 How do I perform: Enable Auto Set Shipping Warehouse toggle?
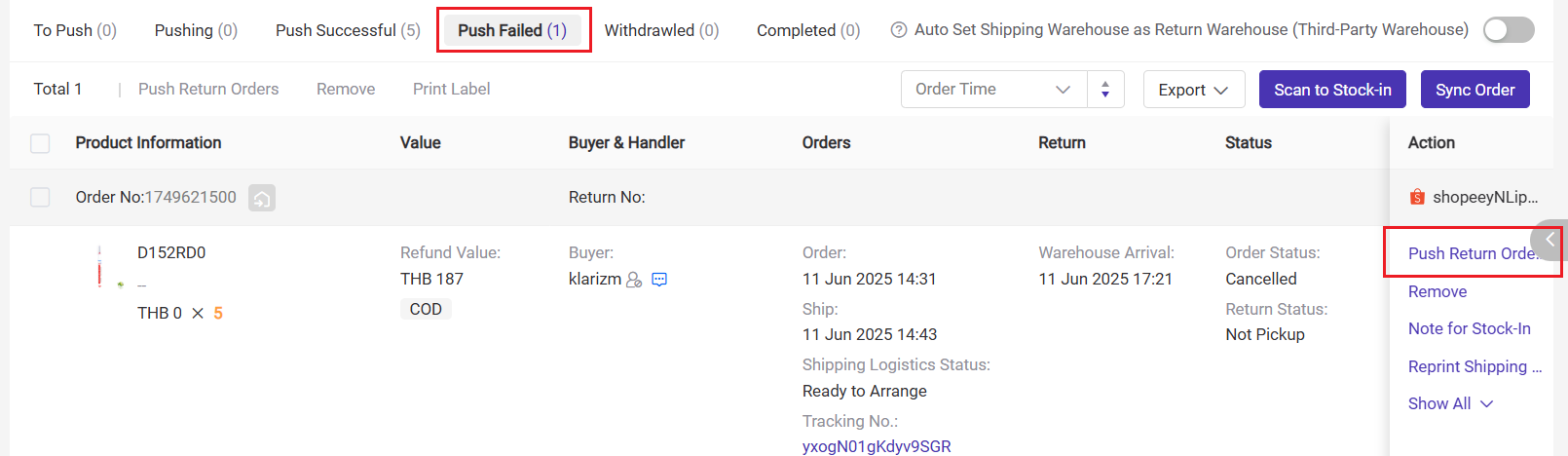point(1509,30)
